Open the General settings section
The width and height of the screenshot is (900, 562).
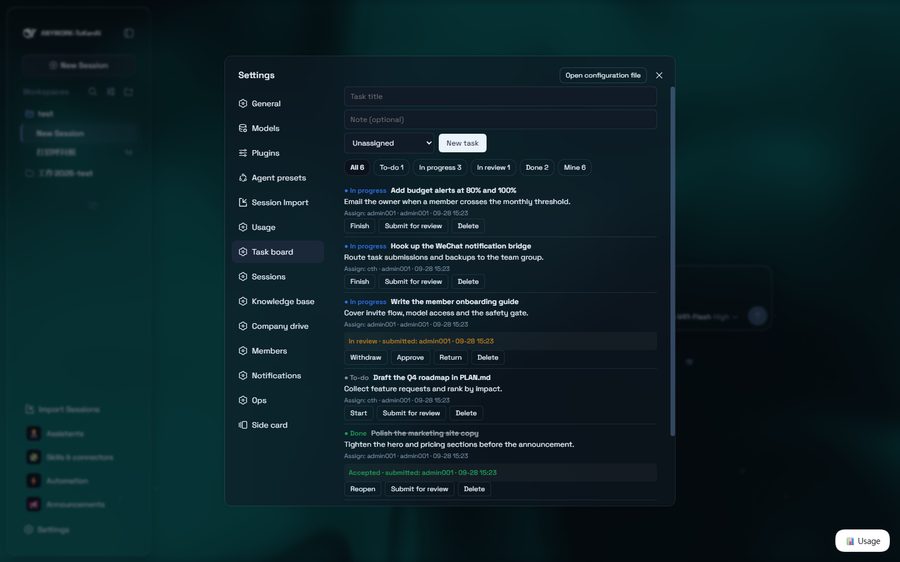[x=278, y=103]
